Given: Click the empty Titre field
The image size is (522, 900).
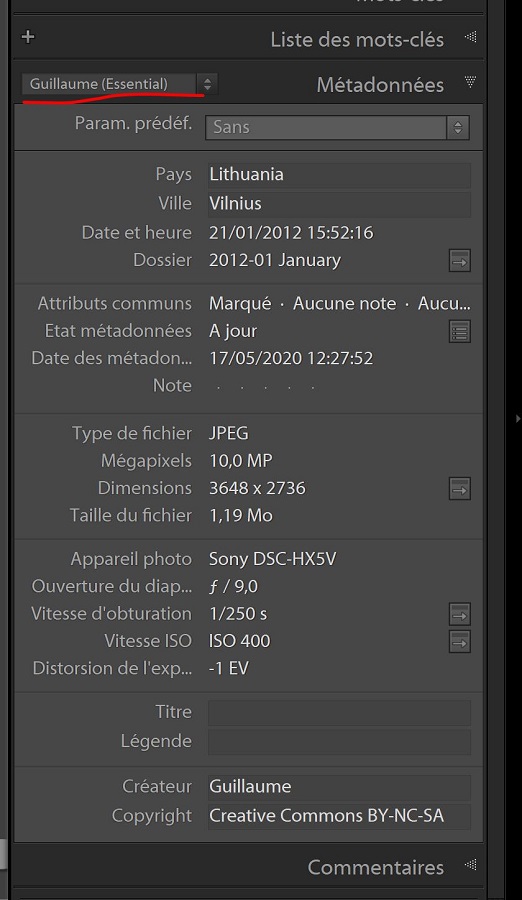Looking at the screenshot, I should (339, 712).
